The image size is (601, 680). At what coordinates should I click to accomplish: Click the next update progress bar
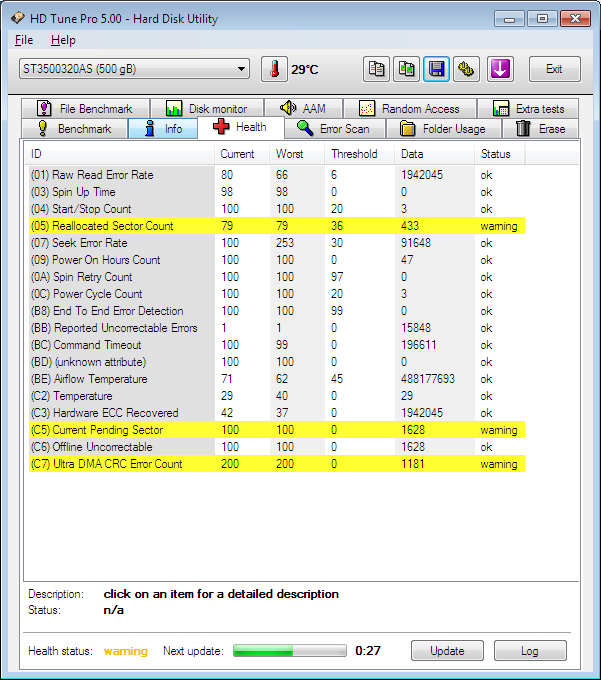290,651
